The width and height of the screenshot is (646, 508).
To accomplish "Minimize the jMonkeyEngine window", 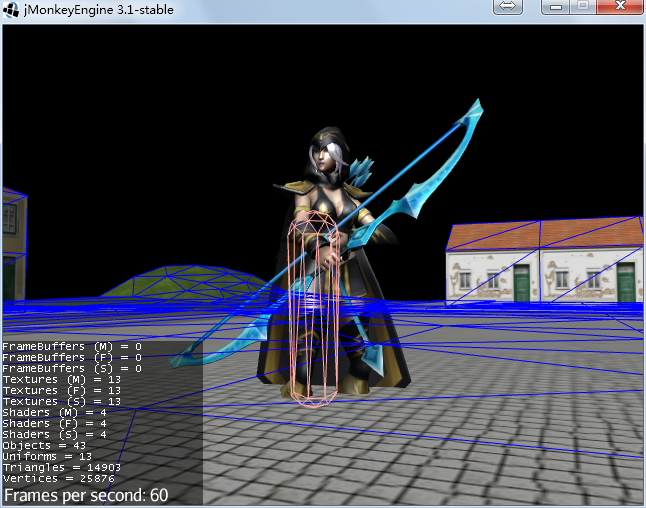I will [x=557, y=7].
